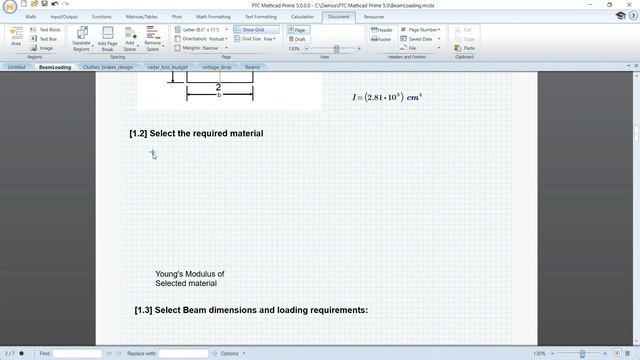Open Help with the question mark icon
The image size is (640, 360).
[633, 16]
